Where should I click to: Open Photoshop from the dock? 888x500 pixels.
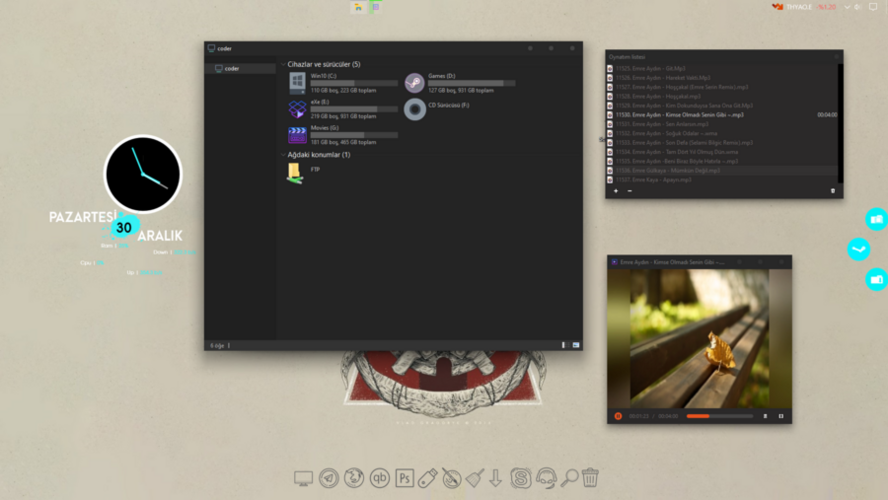click(404, 478)
